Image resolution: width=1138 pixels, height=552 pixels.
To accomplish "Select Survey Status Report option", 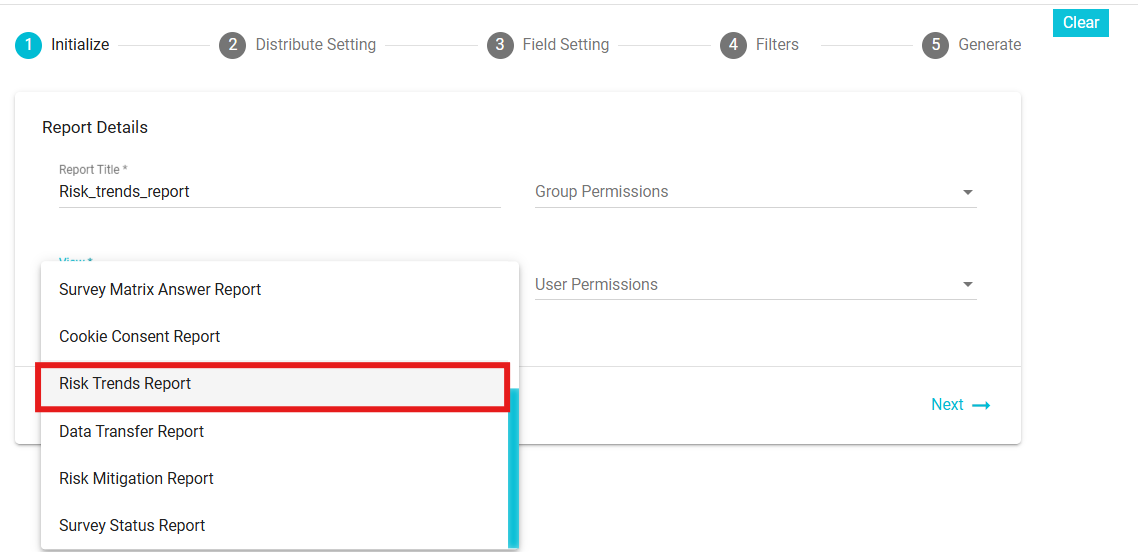I will (x=274, y=526).
